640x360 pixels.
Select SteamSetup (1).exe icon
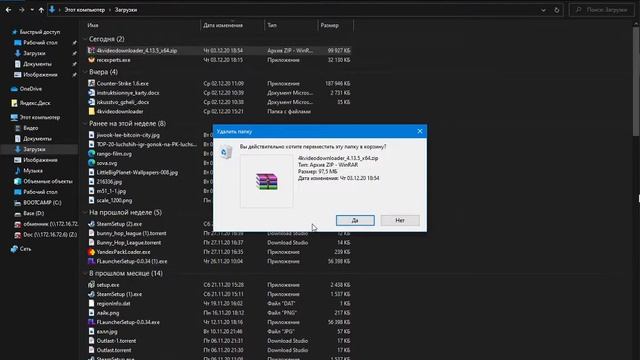(91, 294)
